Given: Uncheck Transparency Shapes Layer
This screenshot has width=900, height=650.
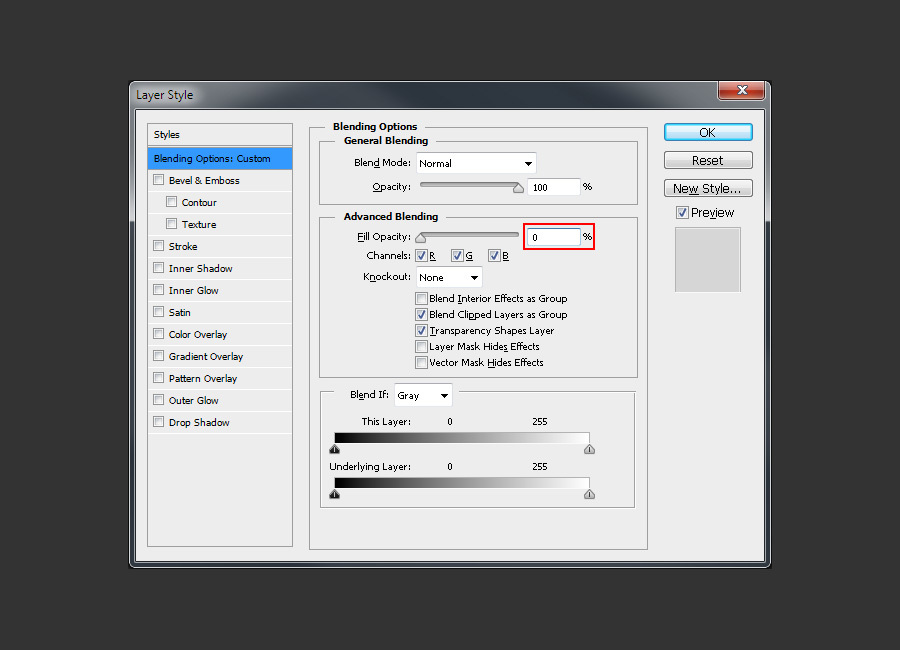Looking at the screenshot, I should 421,330.
